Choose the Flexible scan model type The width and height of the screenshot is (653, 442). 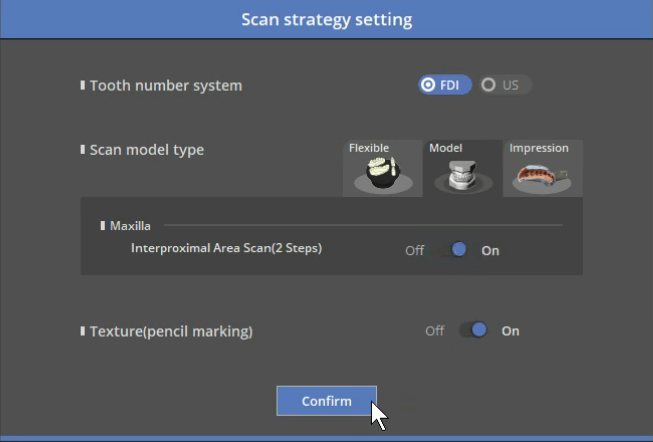click(x=383, y=168)
